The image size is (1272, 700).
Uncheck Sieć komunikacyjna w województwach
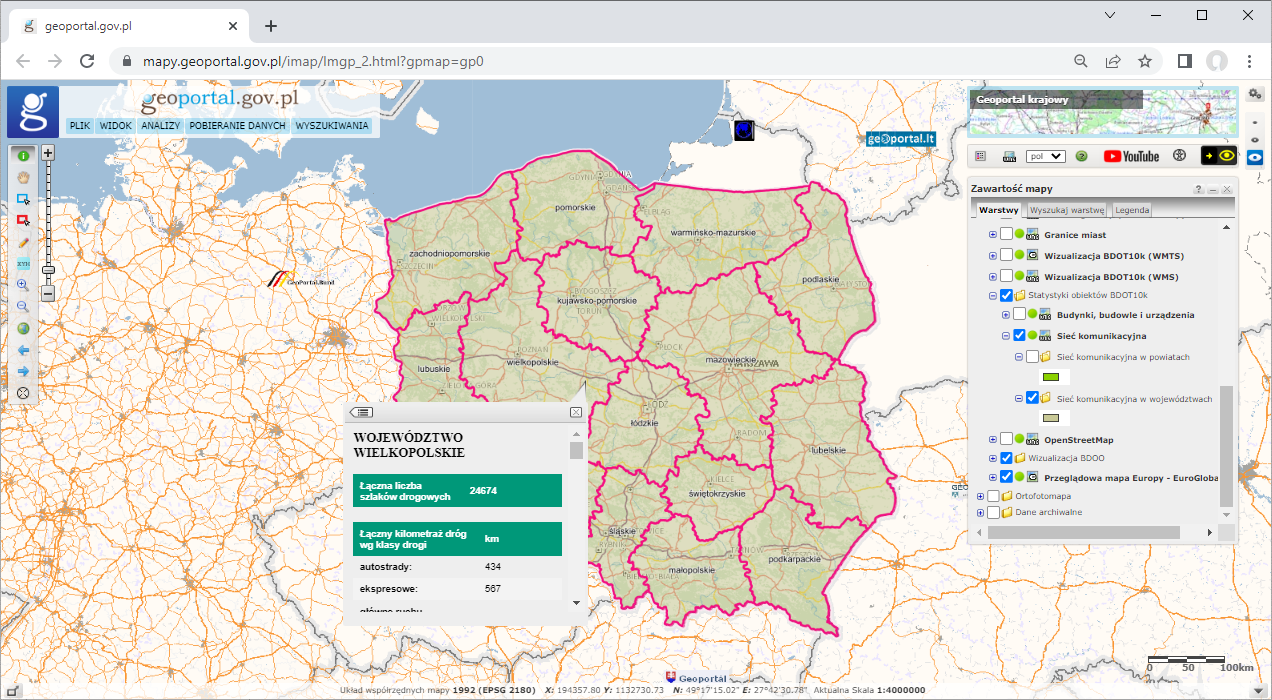[1032, 398]
